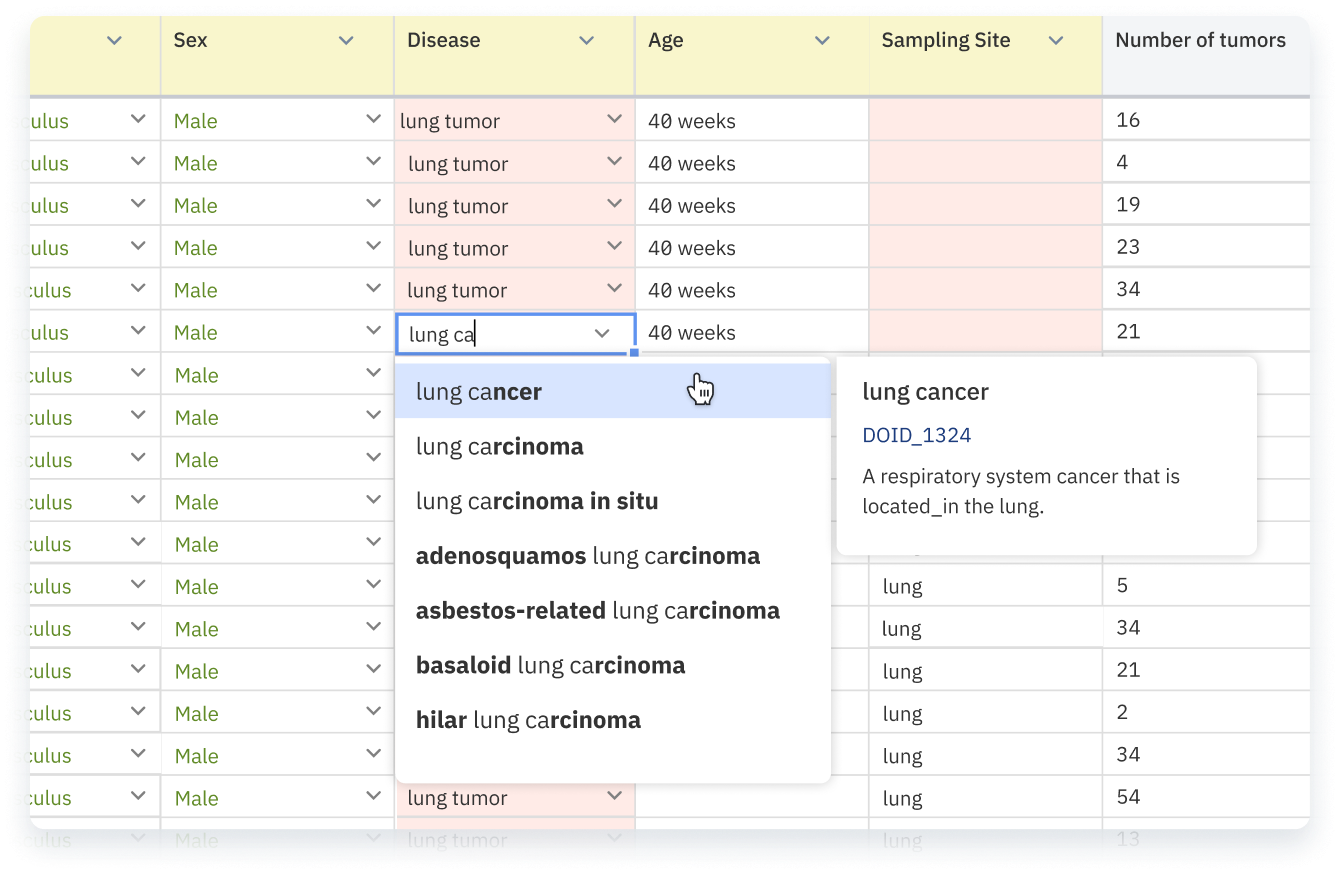Open first row lung tumor dropdown arrow
The image size is (1340, 873).
(x=614, y=120)
